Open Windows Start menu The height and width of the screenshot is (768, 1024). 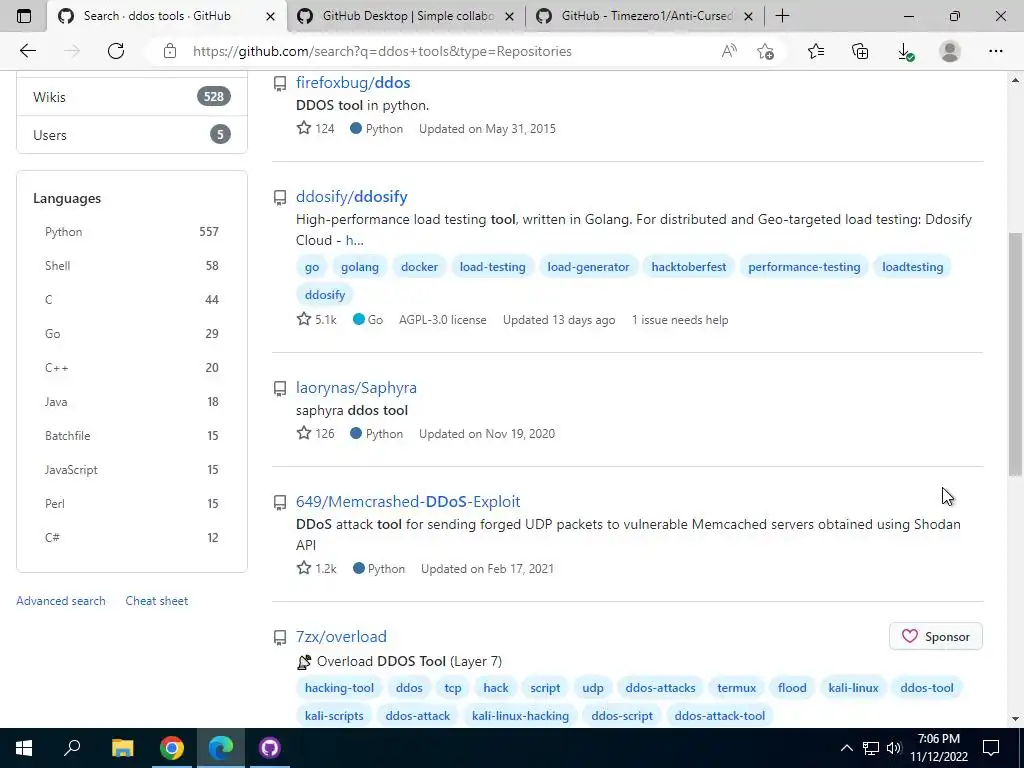coord(24,748)
